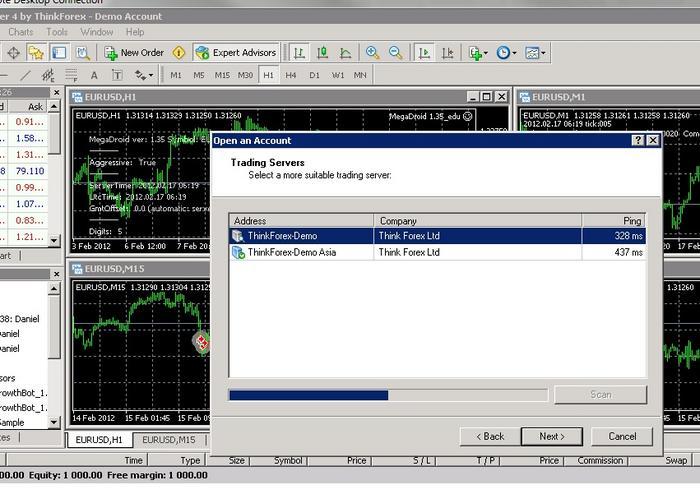Screen dimensions: 700x494
Task: Click the Scan button
Action: (x=600, y=395)
